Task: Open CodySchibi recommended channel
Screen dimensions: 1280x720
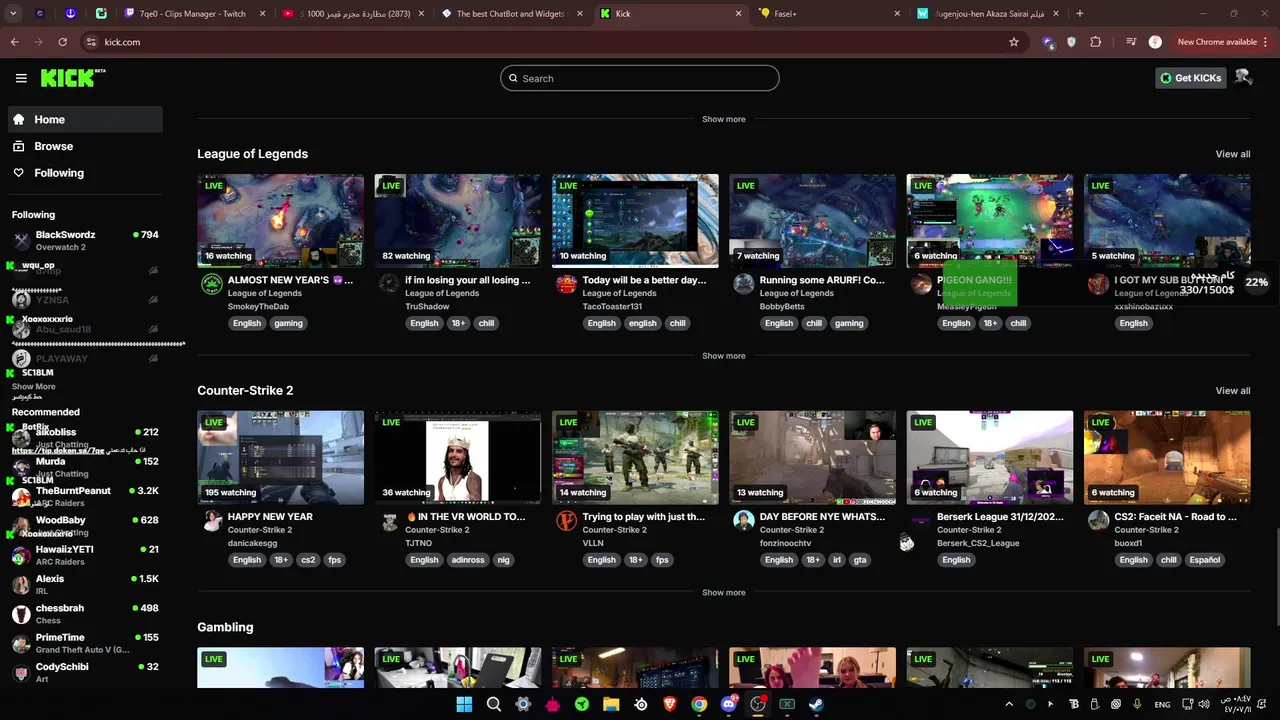Action: [85, 672]
